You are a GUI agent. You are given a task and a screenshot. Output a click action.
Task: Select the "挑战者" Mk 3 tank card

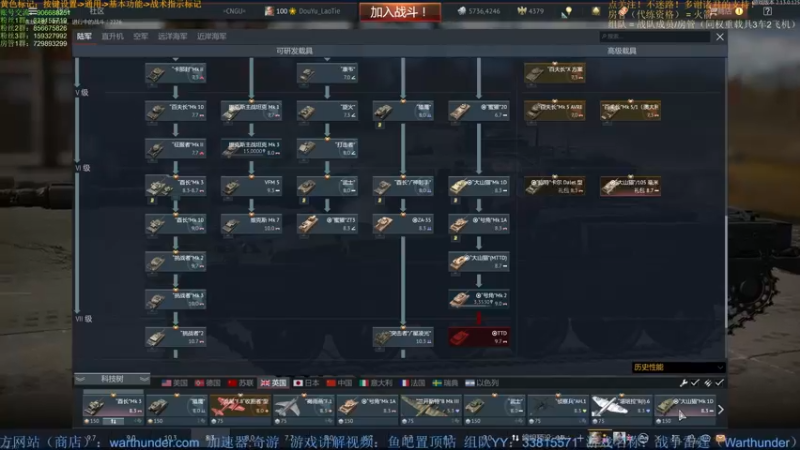click(176, 299)
